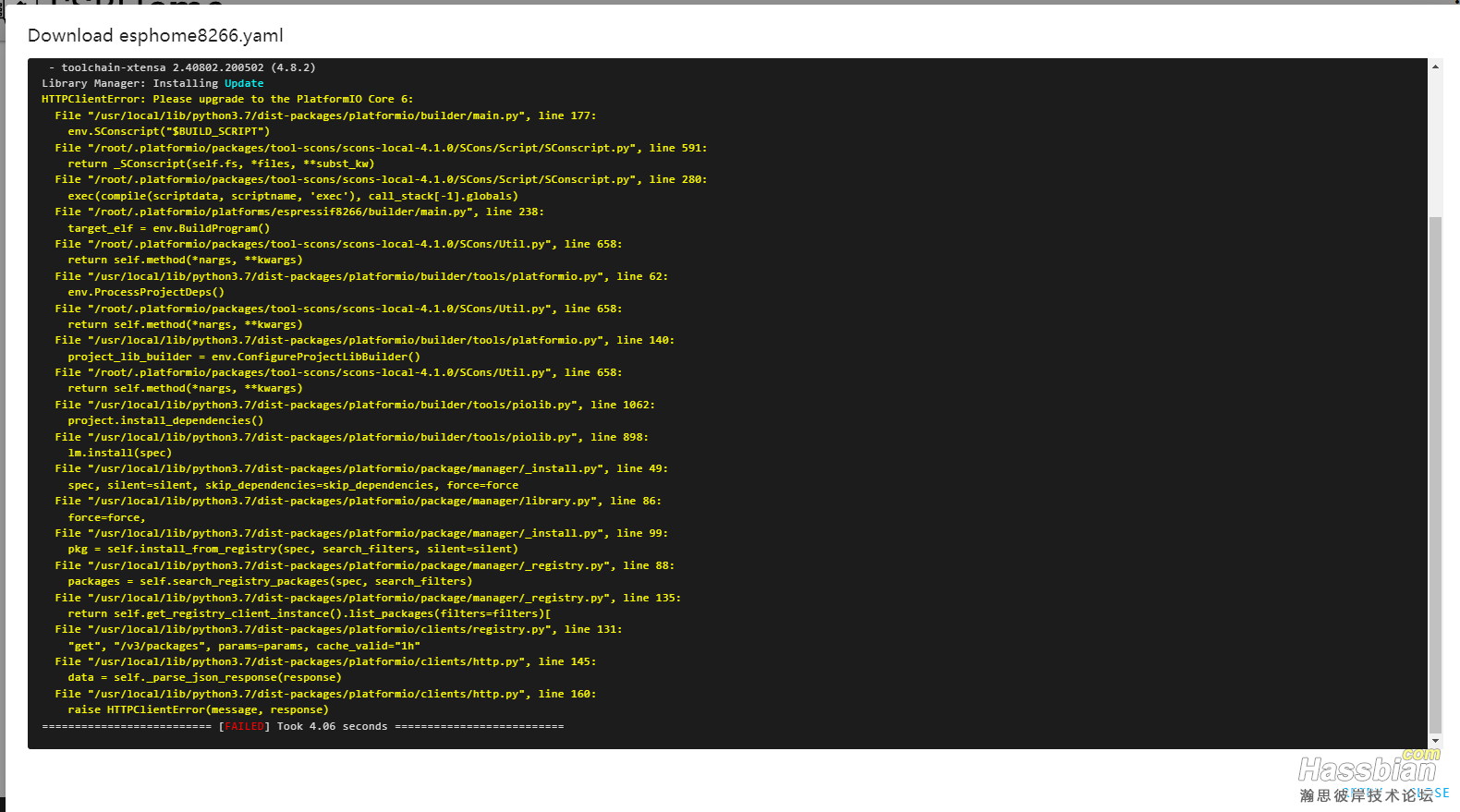Click the 'espressif8266/builder/main.py' line 238 entry
The image size is (1460, 812).
tap(299, 212)
